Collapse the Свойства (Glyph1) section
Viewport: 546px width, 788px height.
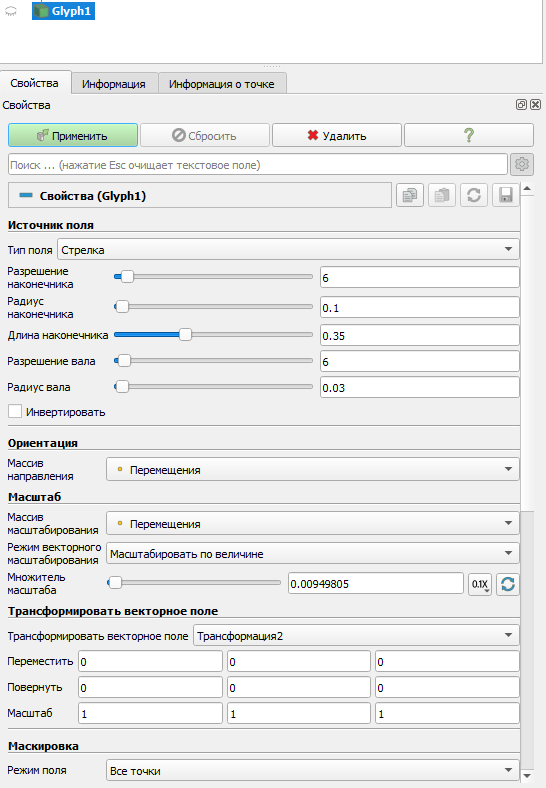26,195
